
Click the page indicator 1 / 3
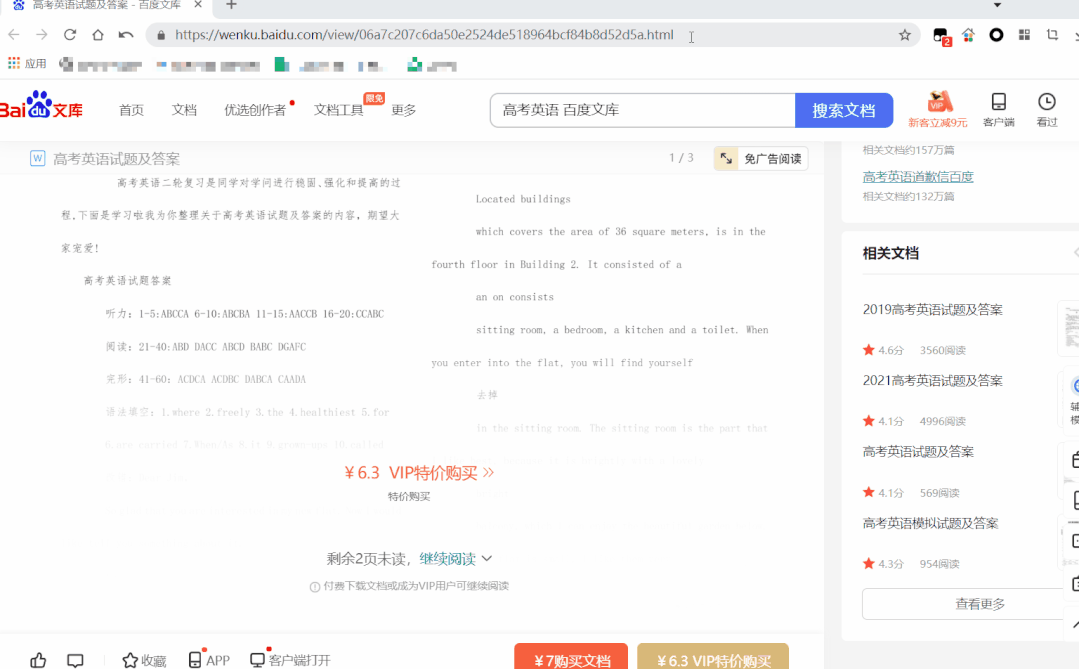click(681, 158)
